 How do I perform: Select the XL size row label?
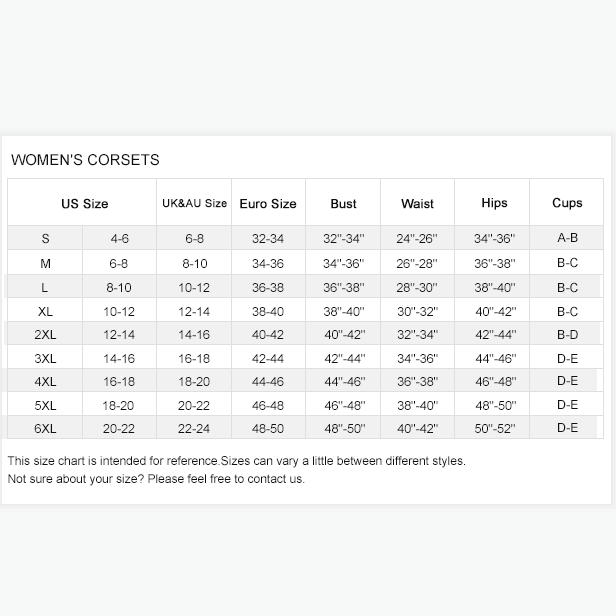coord(45,312)
